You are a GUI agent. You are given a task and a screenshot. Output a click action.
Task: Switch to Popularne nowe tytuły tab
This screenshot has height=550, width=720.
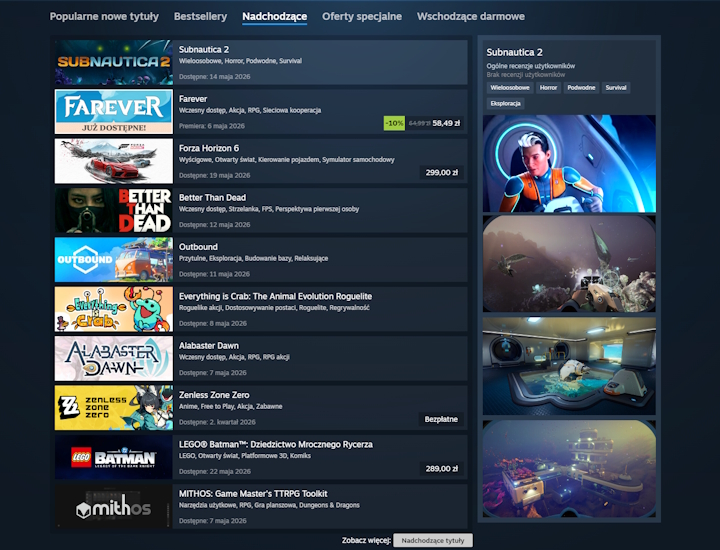click(104, 17)
